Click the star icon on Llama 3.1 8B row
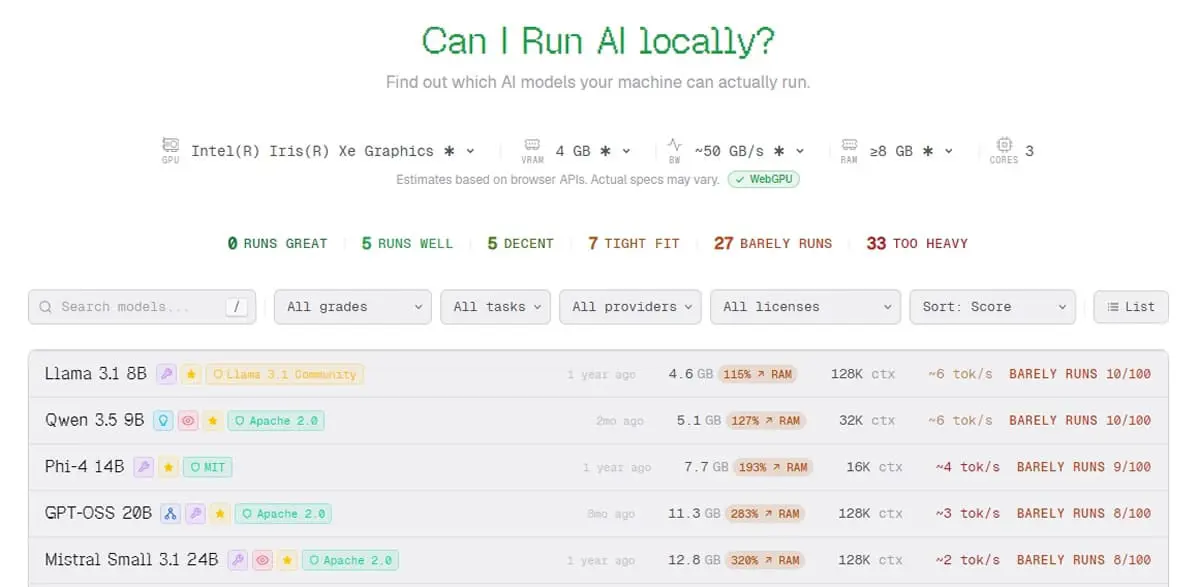The width and height of the screenshot is (1200, 587). (191, 374)
